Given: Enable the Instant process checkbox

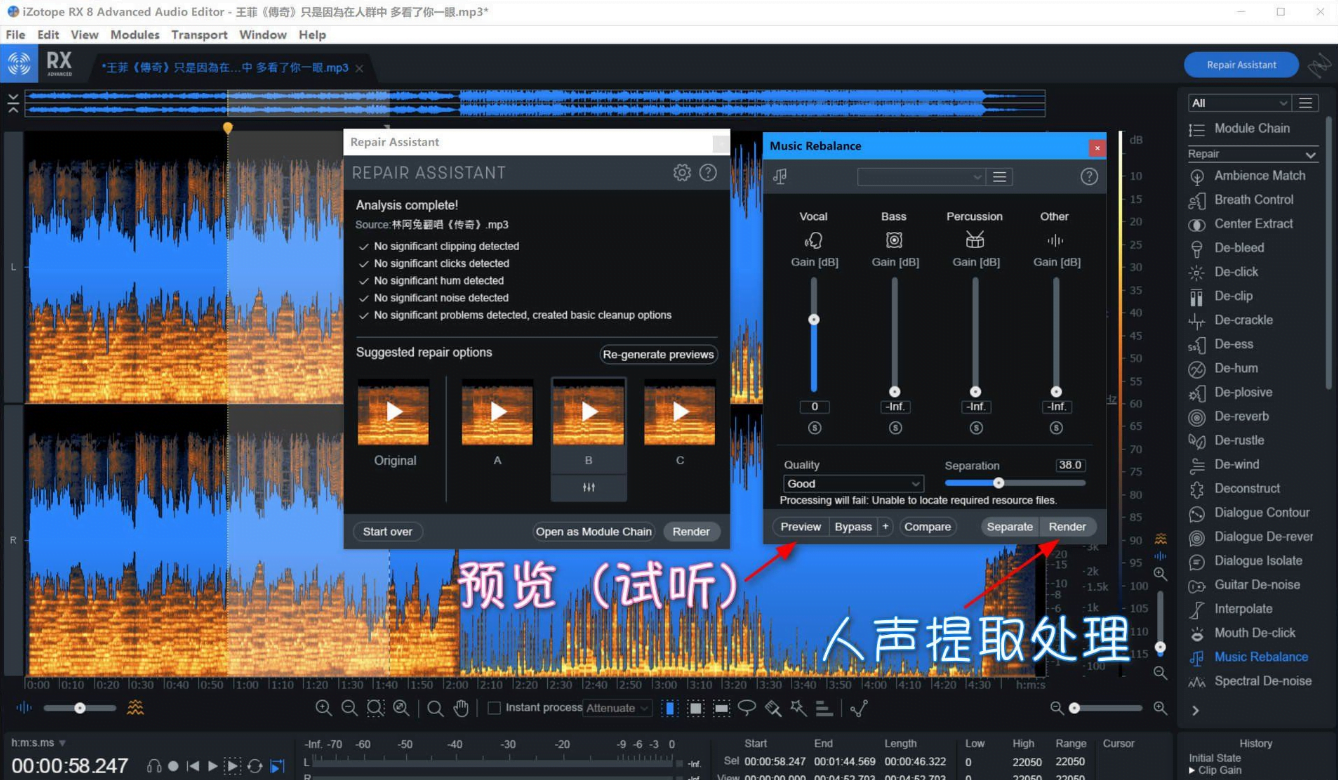Looking at the screenshot, I should coord(493,707).
